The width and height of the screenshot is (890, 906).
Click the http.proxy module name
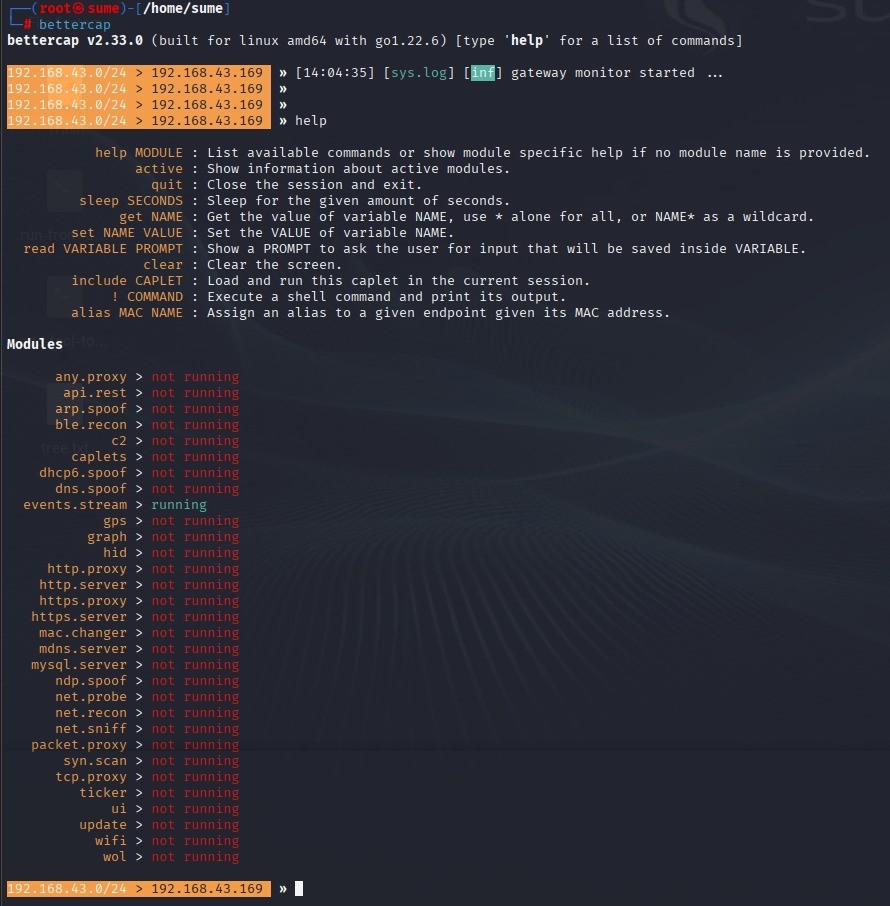[x=87, y=569]
